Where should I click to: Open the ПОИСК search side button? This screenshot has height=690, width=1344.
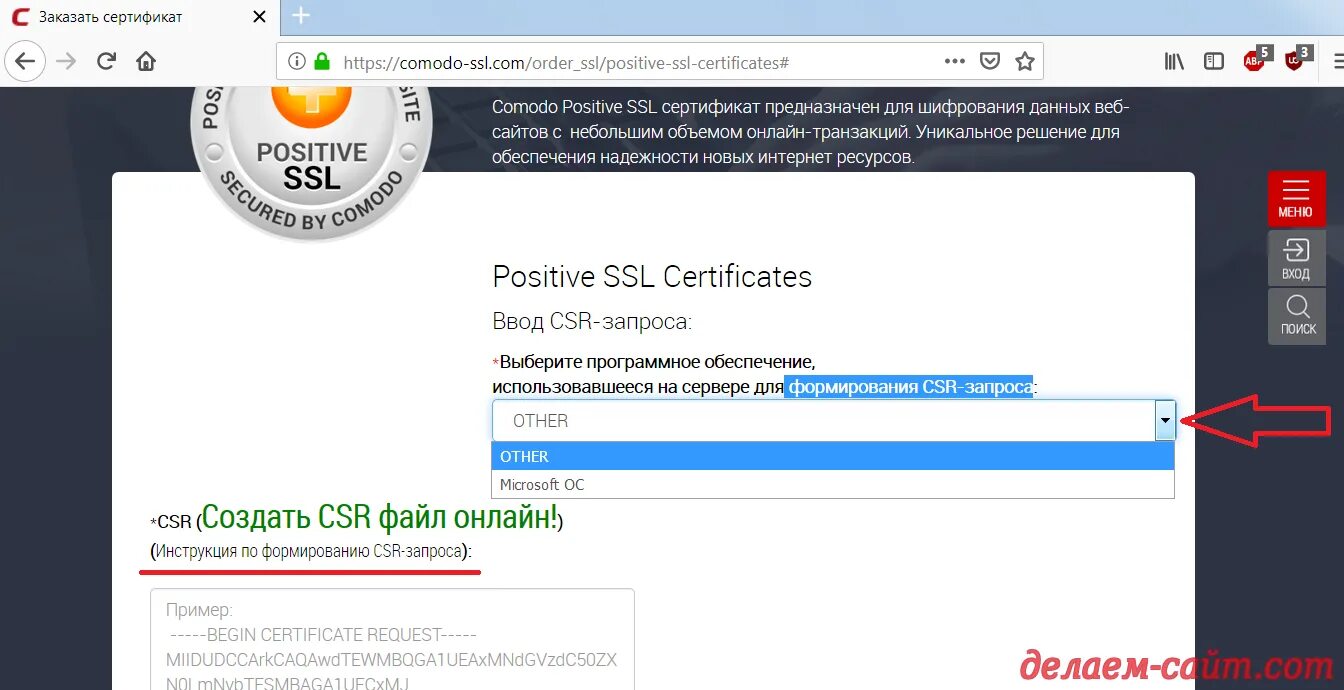pyautogui.click(x=1296, y=317)
